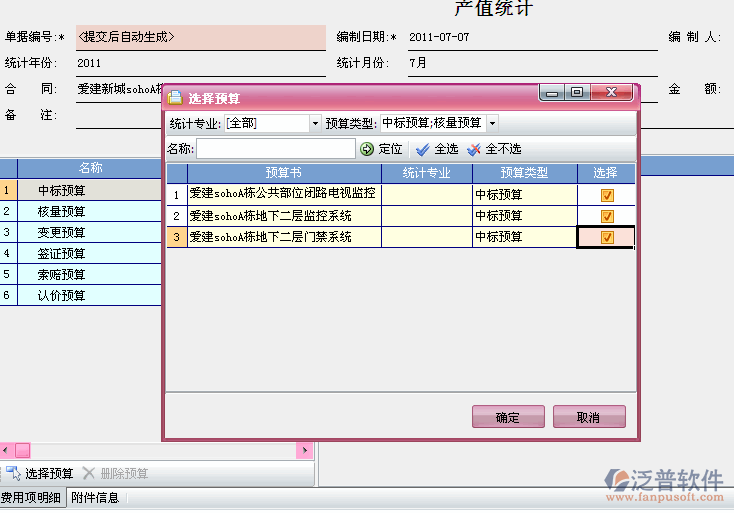Click the 名称 column header in main window
This screenshot has width=734, height=513.
coord(90,168)
